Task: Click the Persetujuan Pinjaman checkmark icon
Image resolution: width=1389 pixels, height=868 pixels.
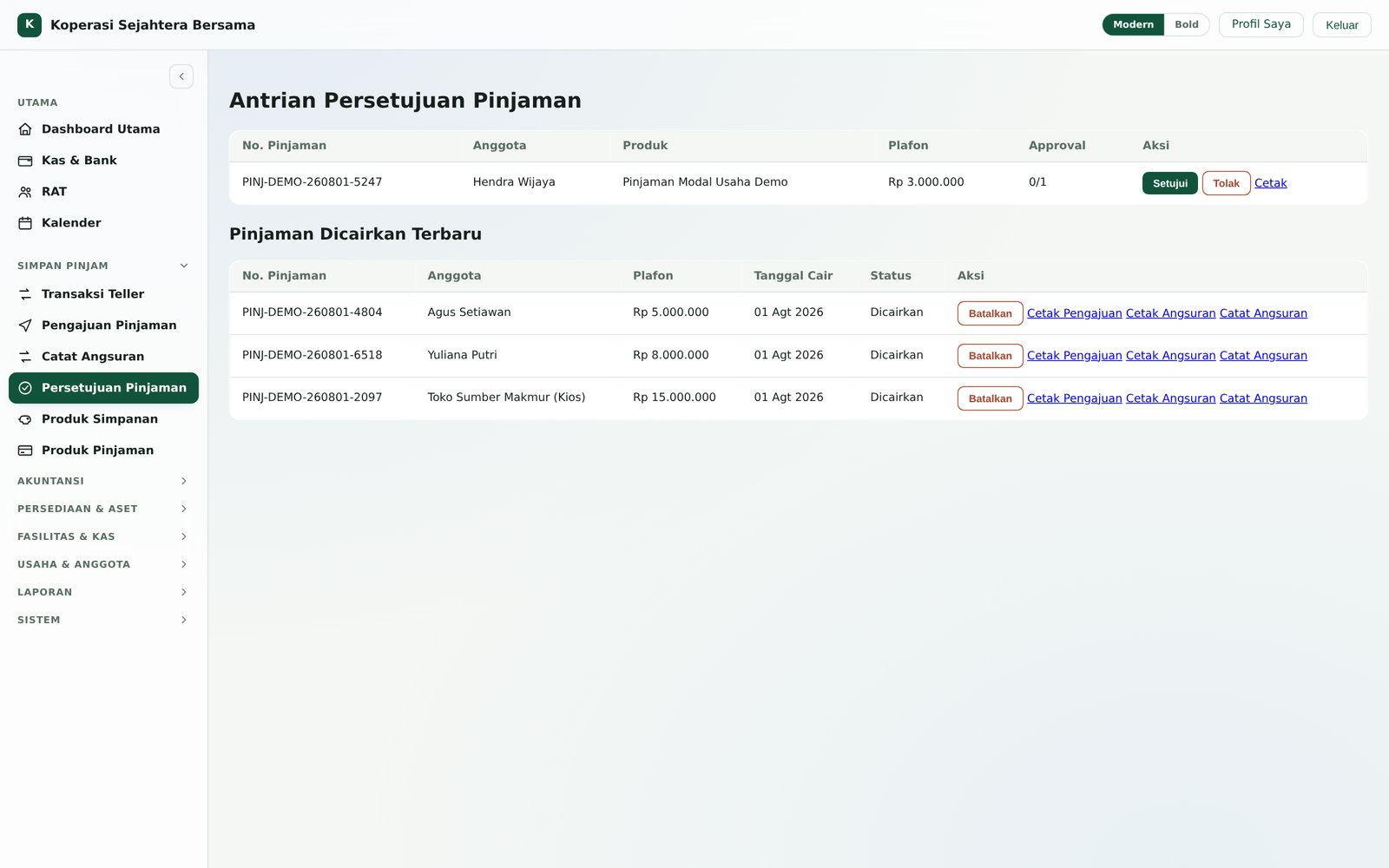Action: tap(25, 388)
